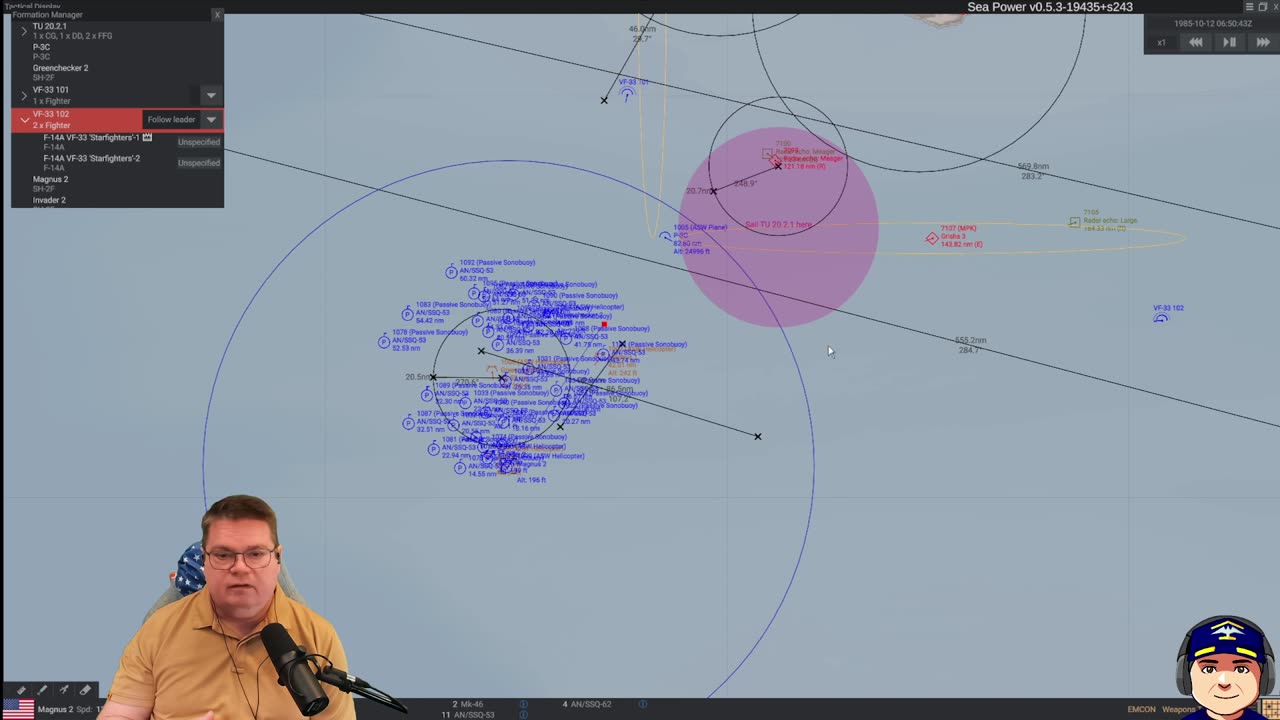Close the Formation Manager panel
The height and width of the screenshot is (720, 1280).
coord(217,15)
